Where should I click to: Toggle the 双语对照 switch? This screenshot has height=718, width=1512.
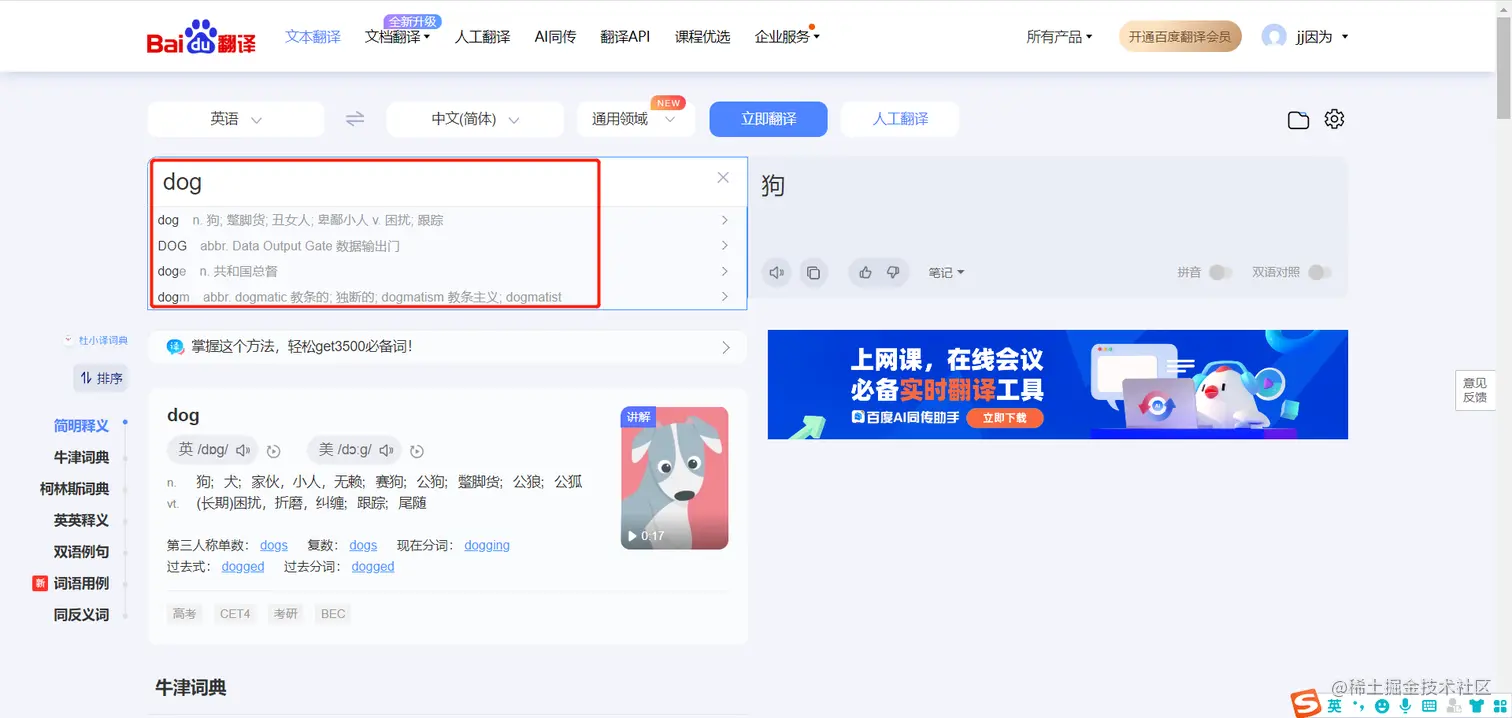[1319, 272]
